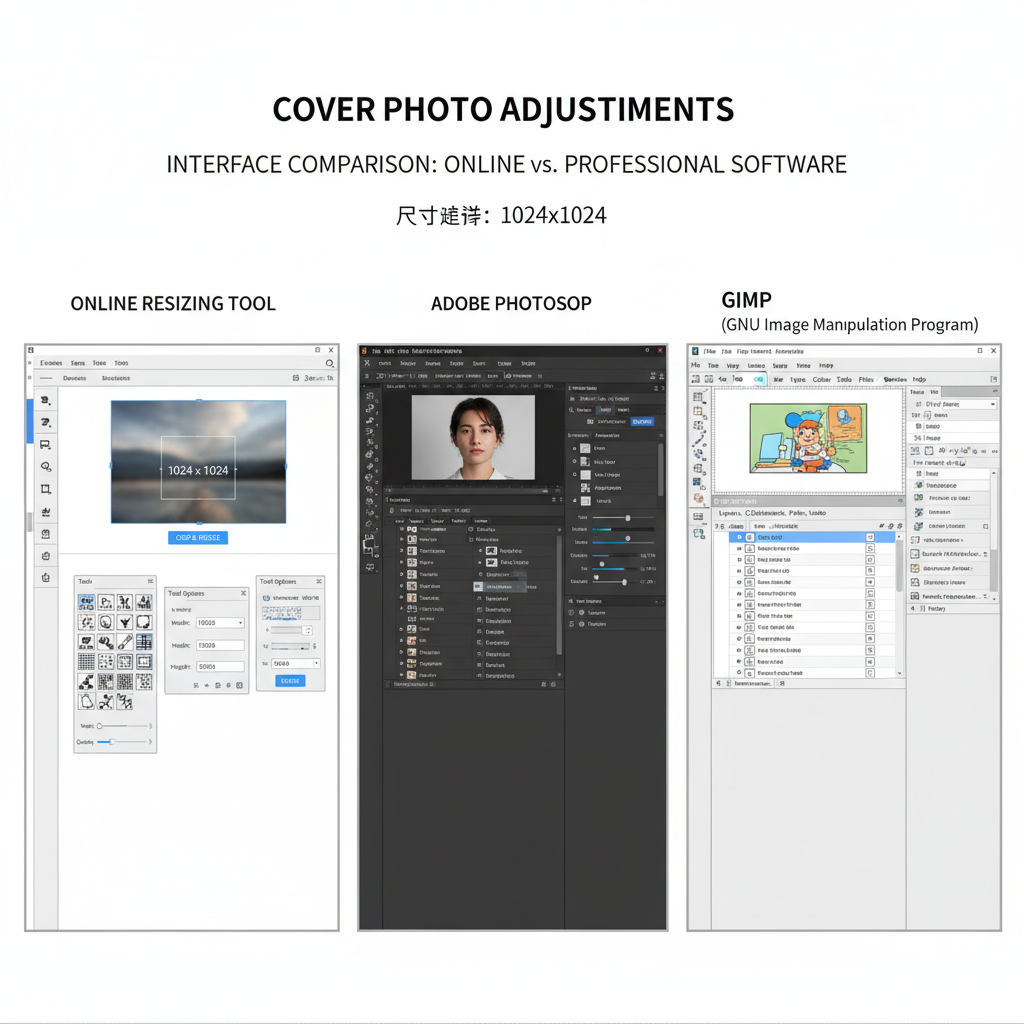The height and width of the screenshot is (1024, 1024).
Task: Photoshop: select lowest tool icon in left toolbar
Action: pyautogui.click(x=370, y=568)
